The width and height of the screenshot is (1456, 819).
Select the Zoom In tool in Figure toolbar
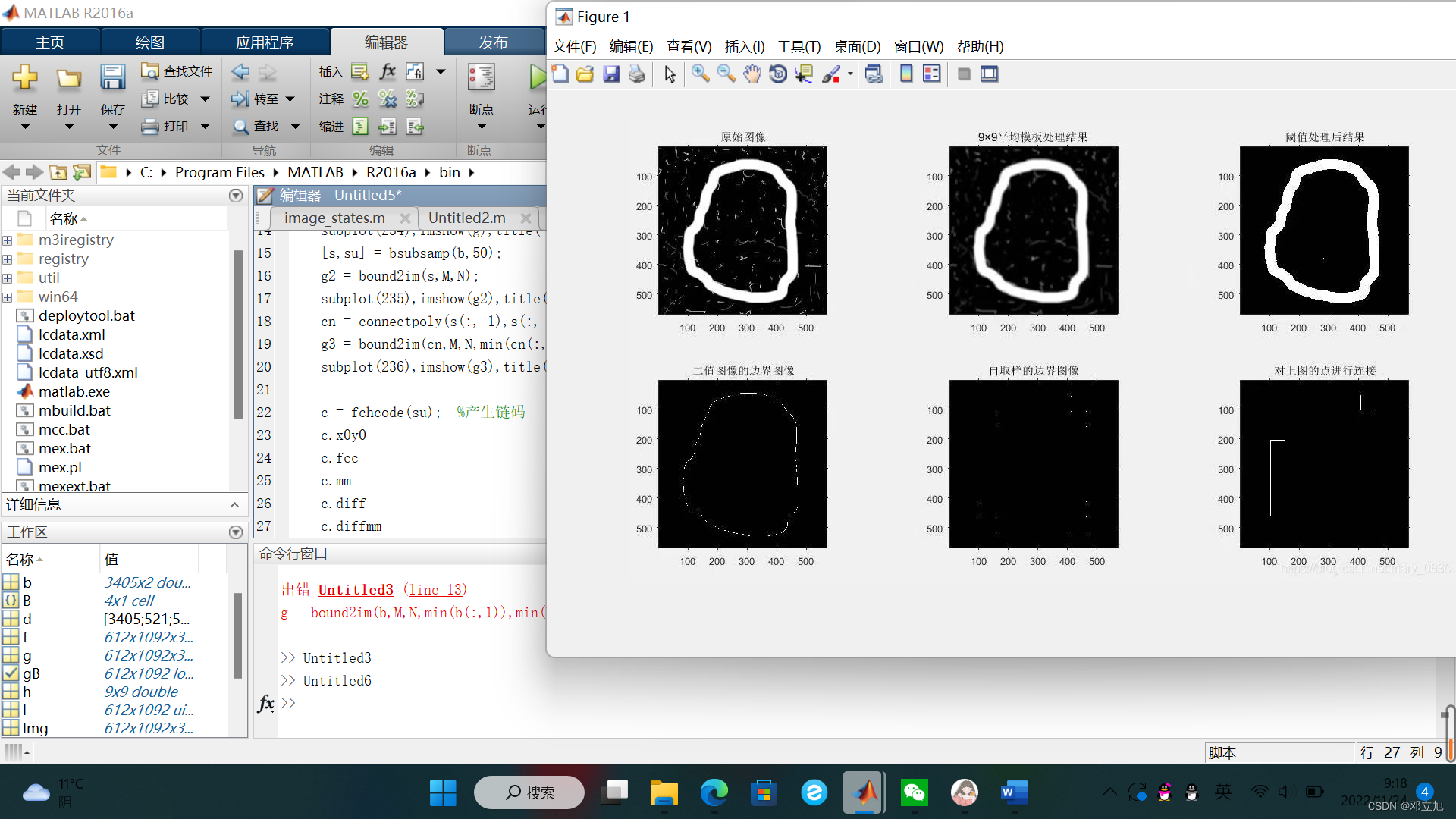pos(700,74)
